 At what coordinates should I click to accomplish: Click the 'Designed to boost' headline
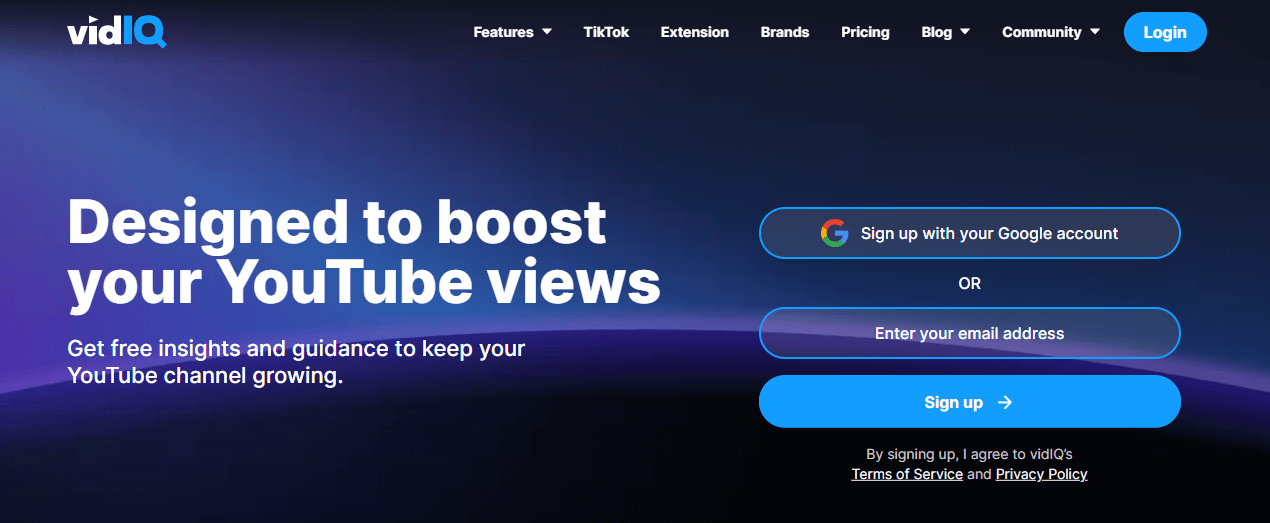[337, 221]
